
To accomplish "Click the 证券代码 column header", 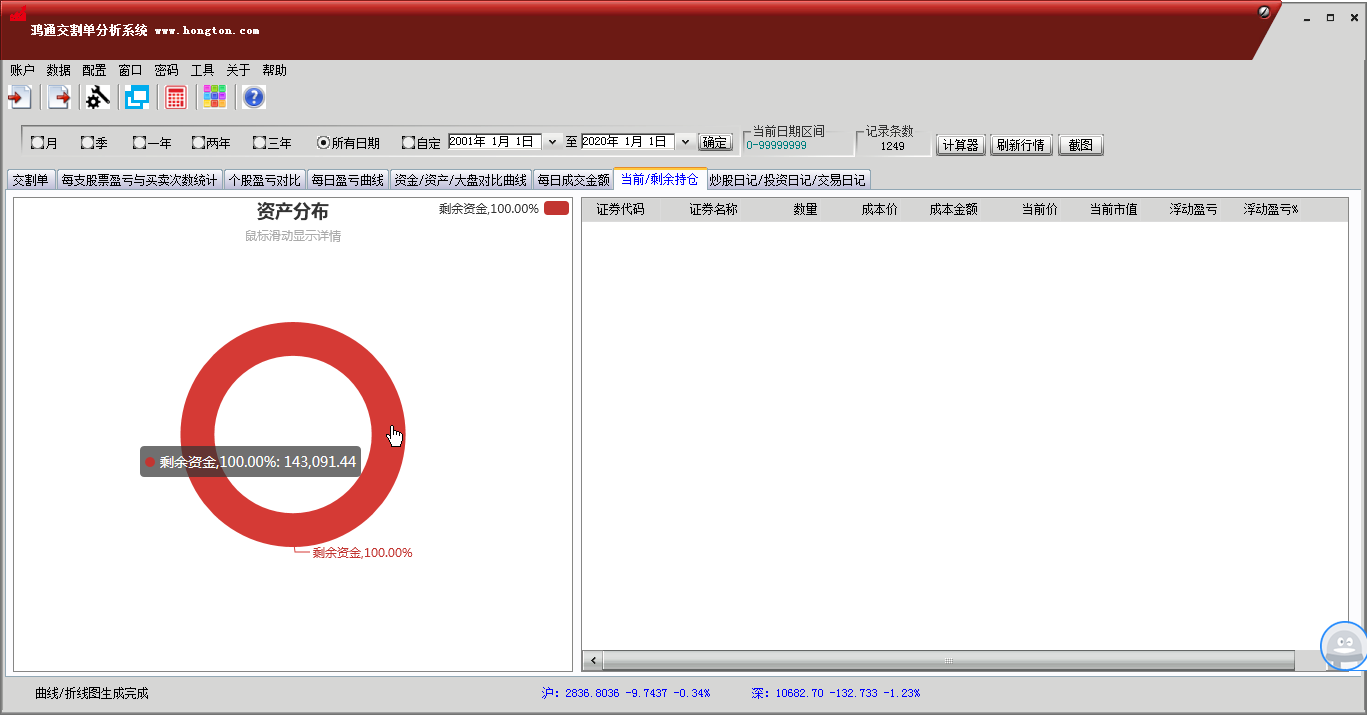I will coord(620,210).
